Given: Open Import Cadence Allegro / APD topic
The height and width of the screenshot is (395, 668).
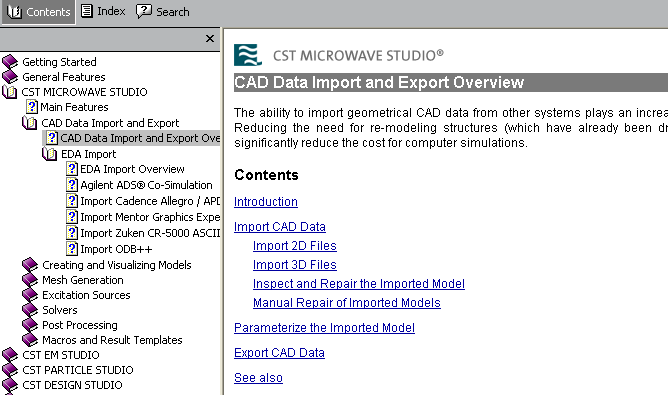Looking at the screenshot, I should point(150,201).
